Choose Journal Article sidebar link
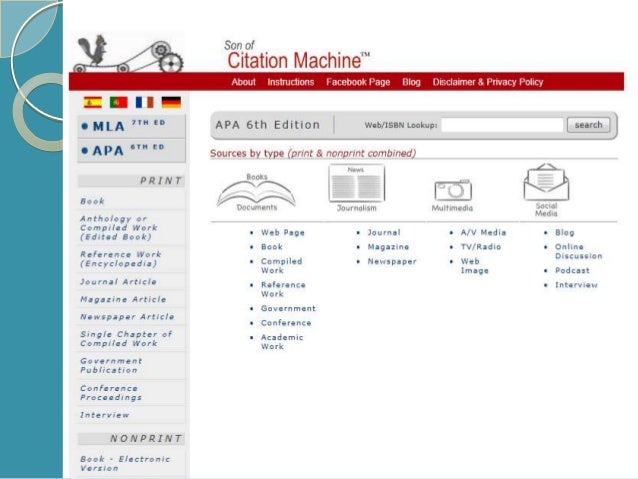This screenshot has width=638, height=479. click(118, 282)
